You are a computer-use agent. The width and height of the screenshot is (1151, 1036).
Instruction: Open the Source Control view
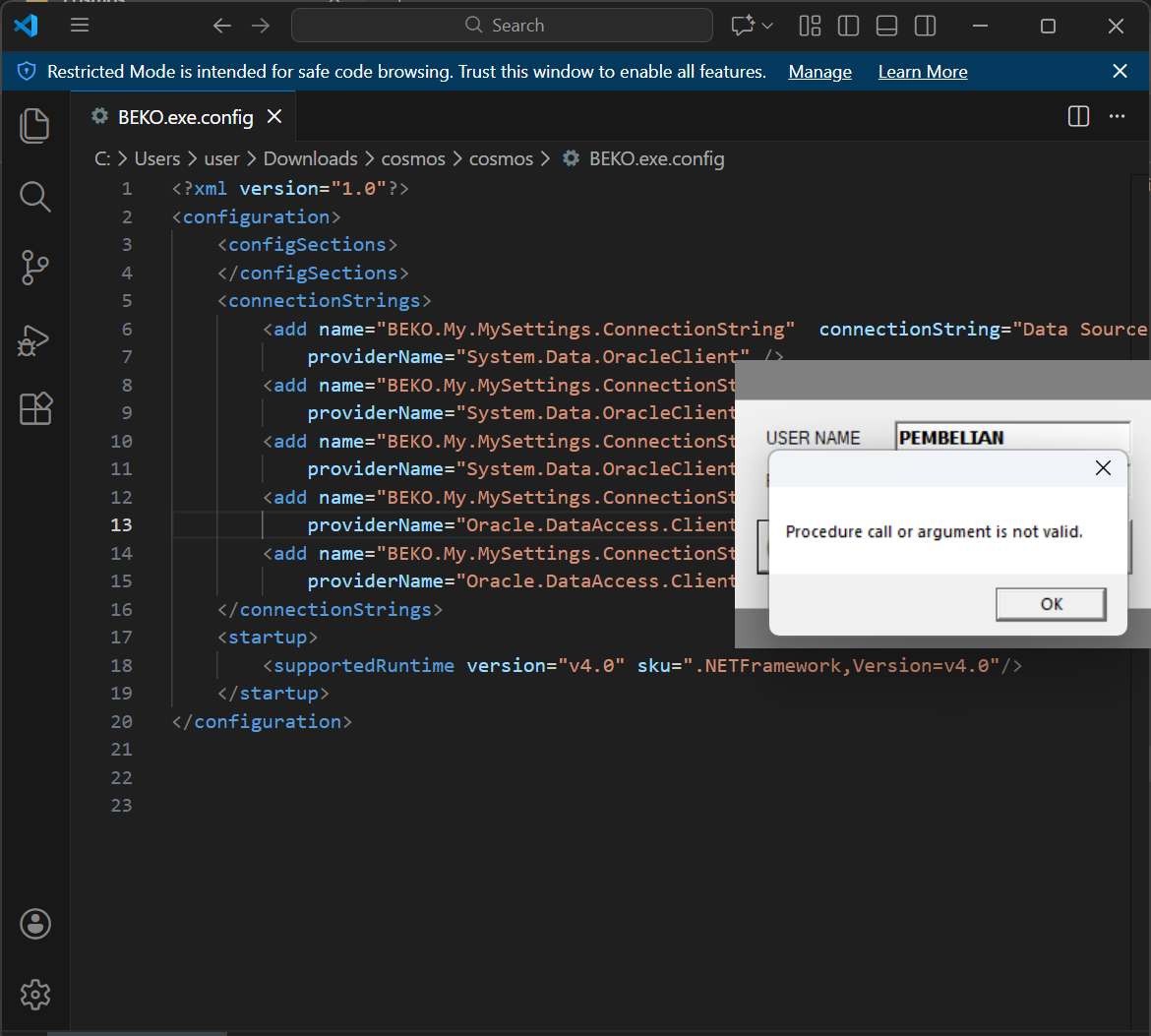point(34,268)
